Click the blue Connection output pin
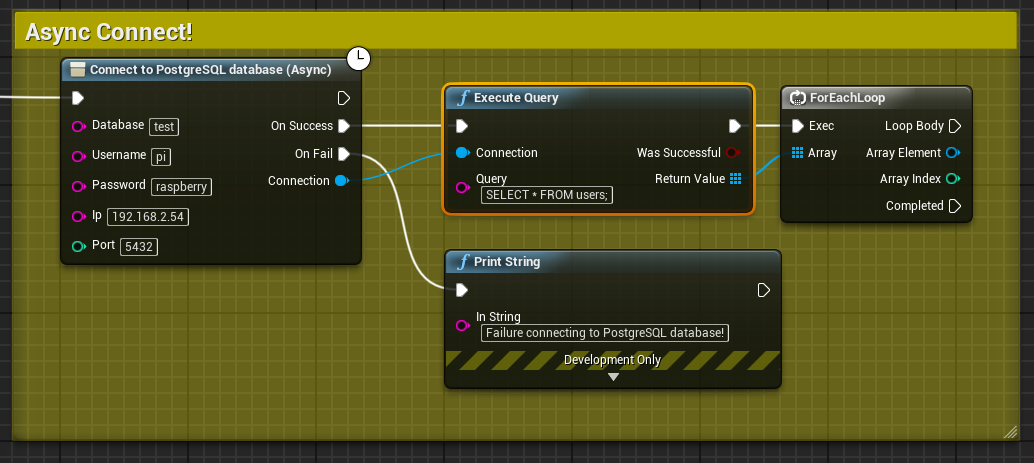This screenshot has height=463, width=1034. pyautogui.click(x=341, y=181)
